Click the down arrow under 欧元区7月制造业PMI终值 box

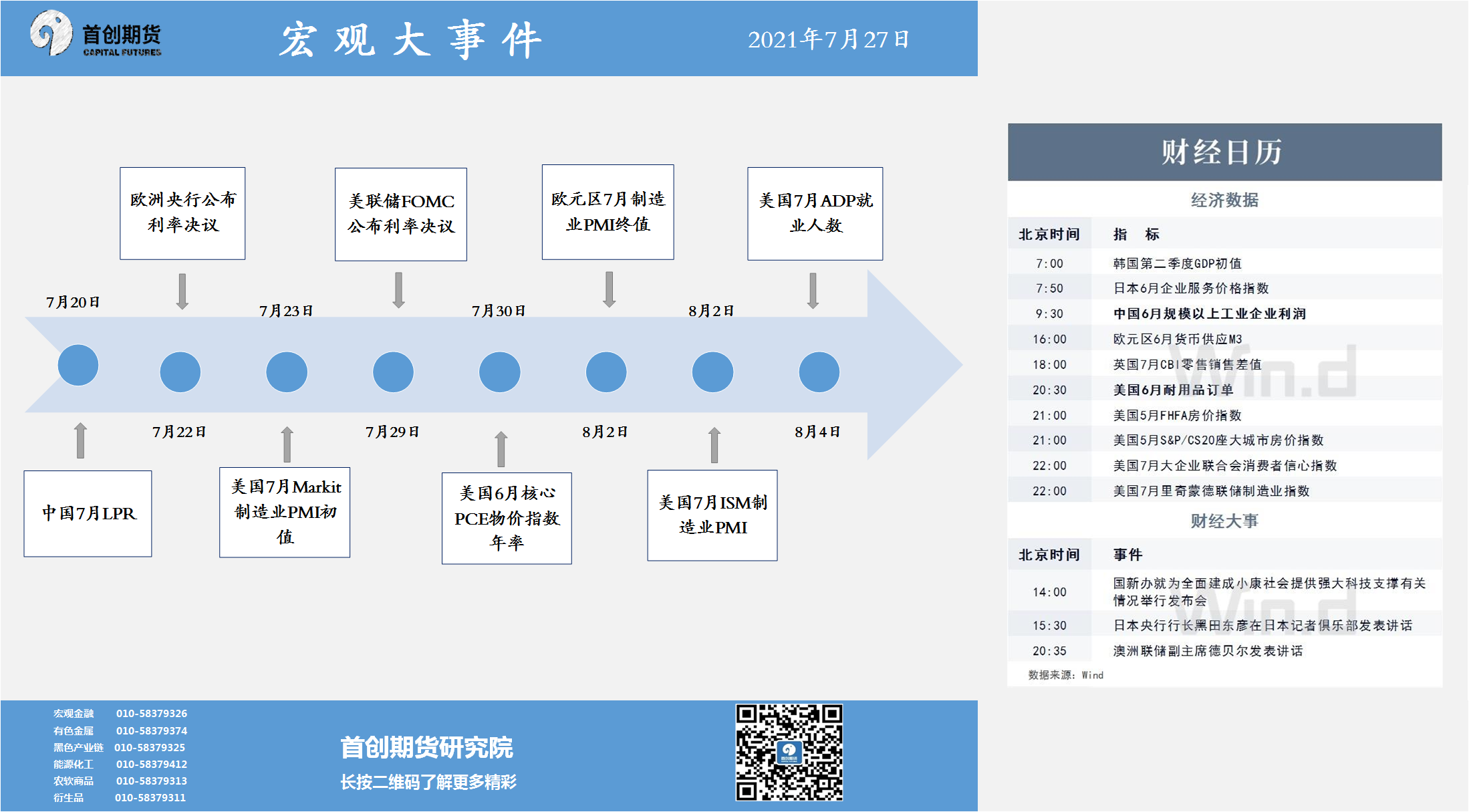point(609,289)
